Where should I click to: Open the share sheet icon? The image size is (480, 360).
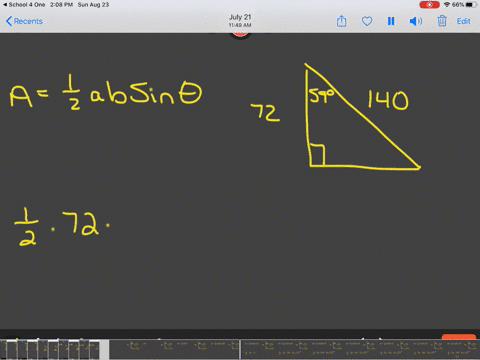click(341, 21)
